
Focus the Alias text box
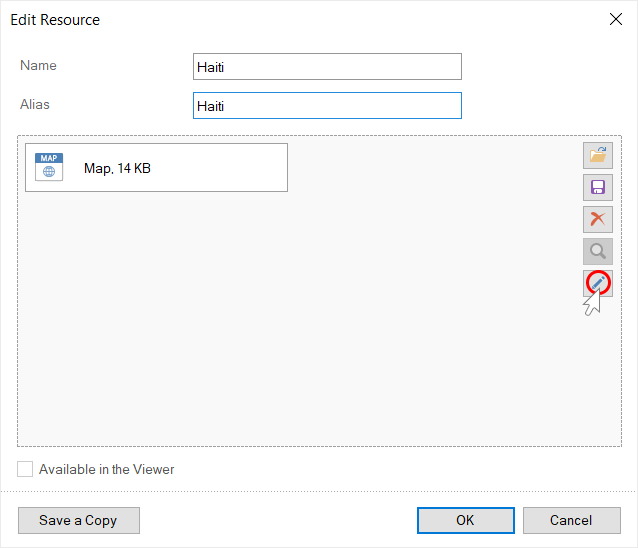tap(327, 106)
